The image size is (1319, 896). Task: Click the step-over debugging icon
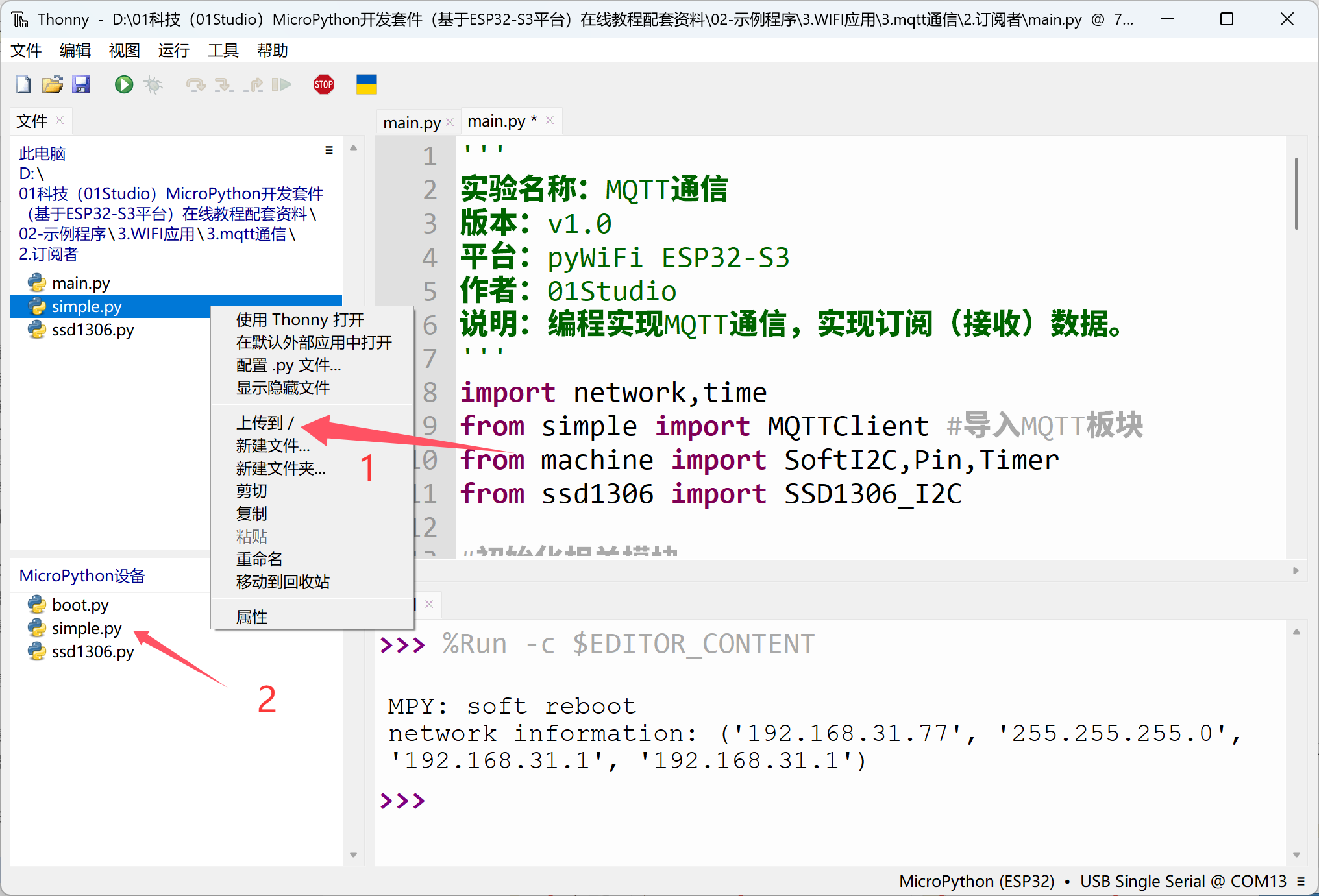(x=196, y=84)
